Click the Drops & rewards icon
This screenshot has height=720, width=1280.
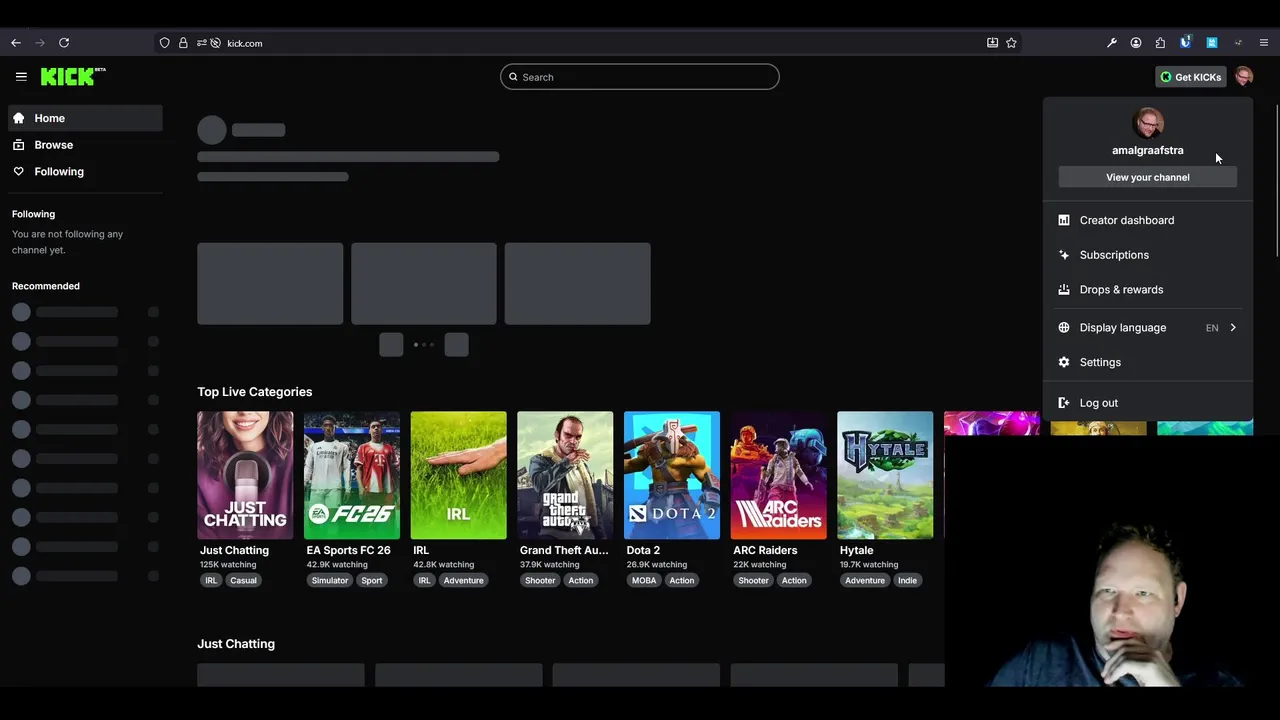tap(1064, 290)
